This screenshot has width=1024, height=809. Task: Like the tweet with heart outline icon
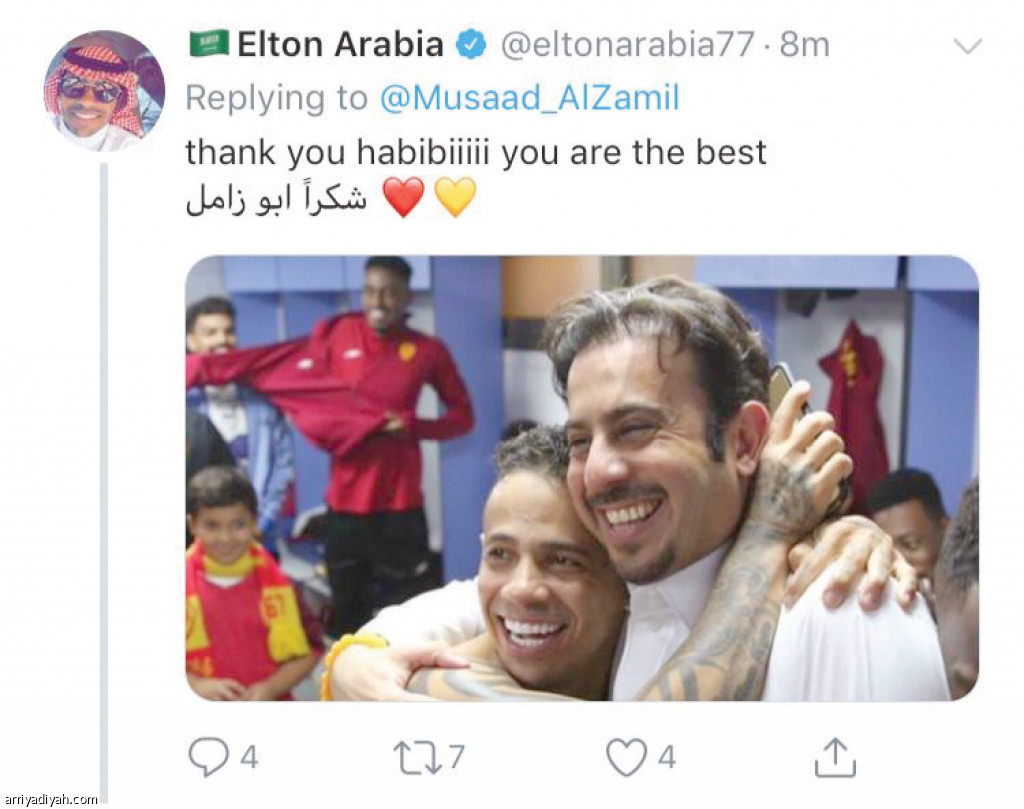(626, 757)
